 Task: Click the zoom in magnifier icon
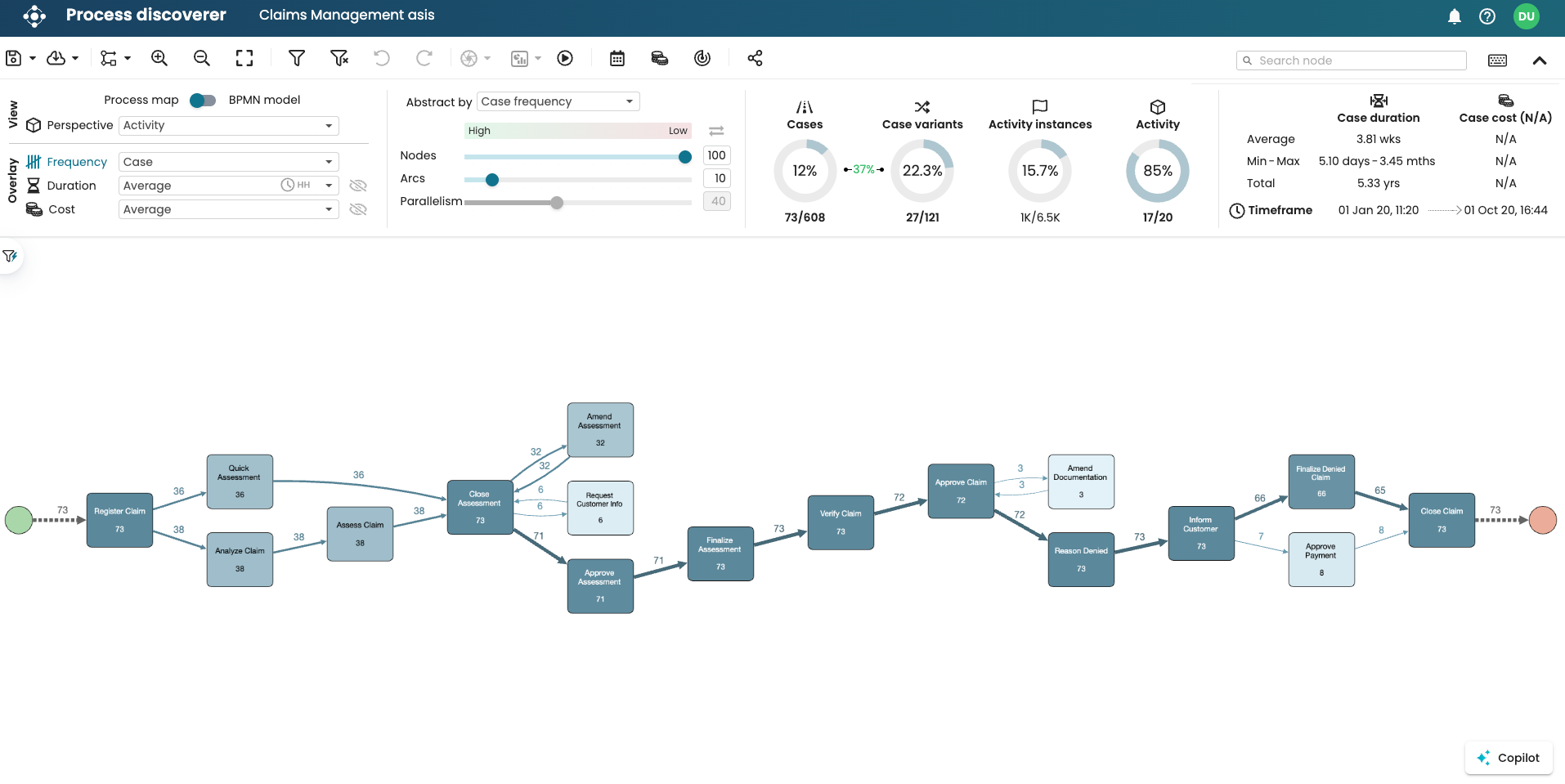tap(159, 58)
